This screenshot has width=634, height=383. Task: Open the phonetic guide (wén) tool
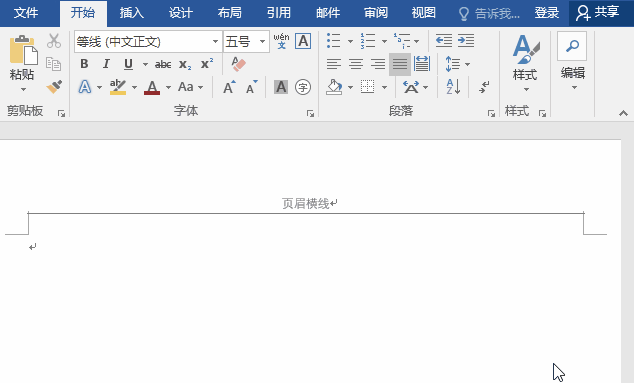tap(281, 41)
